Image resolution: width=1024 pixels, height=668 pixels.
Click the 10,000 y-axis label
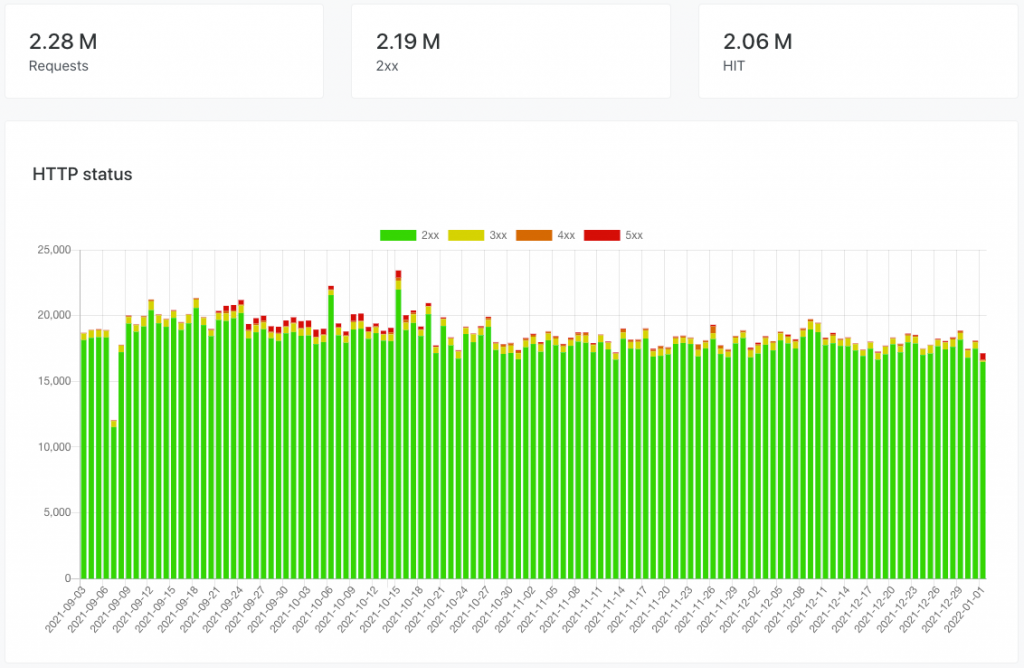pos(54,447)
